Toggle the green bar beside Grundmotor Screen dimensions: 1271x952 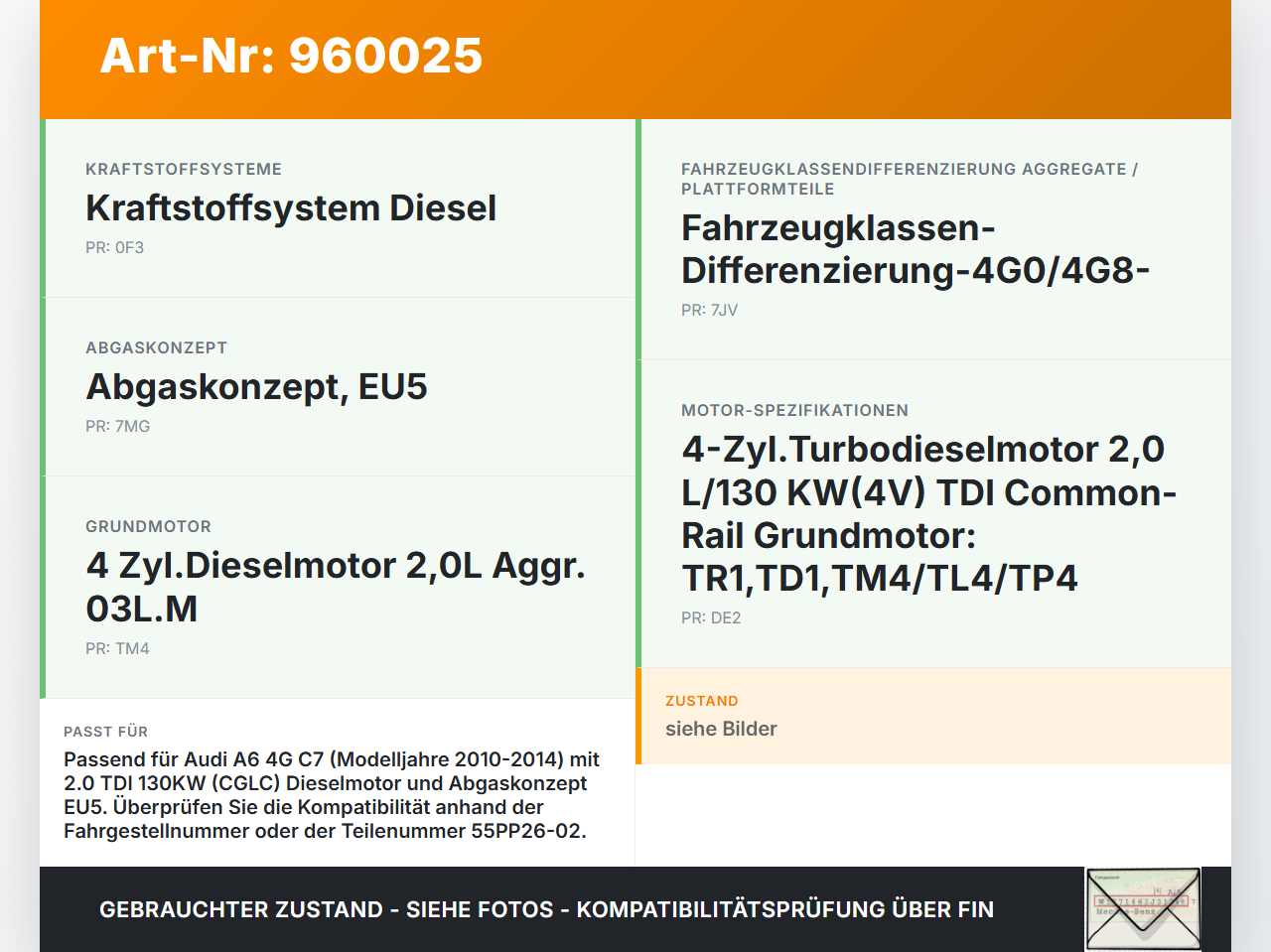(42, 586)
